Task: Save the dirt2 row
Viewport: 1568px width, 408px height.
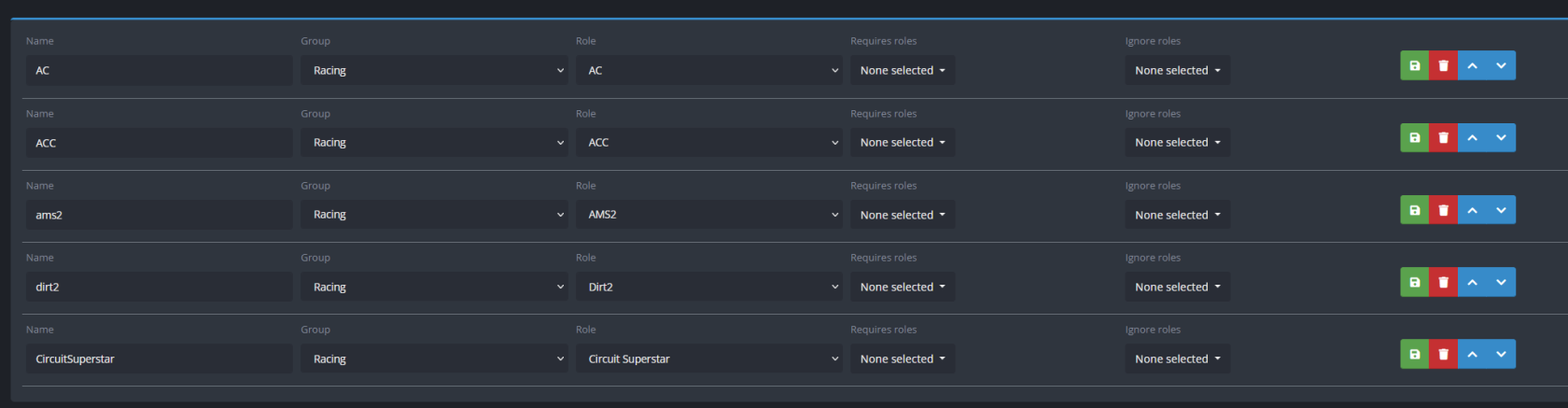Action: click(x=1414, y=282)
